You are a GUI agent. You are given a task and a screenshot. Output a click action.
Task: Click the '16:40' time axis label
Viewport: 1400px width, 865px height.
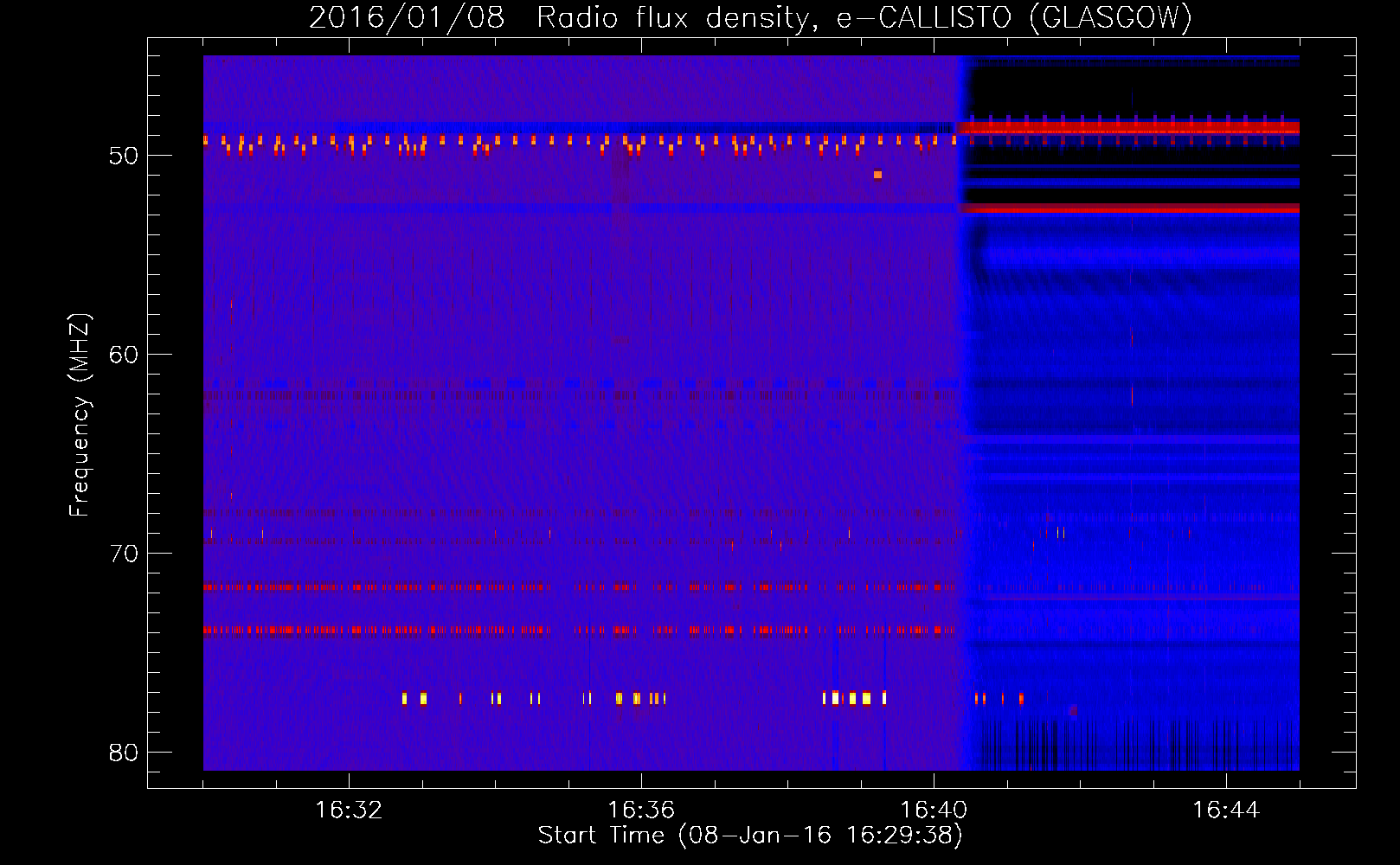click(934, 811)
